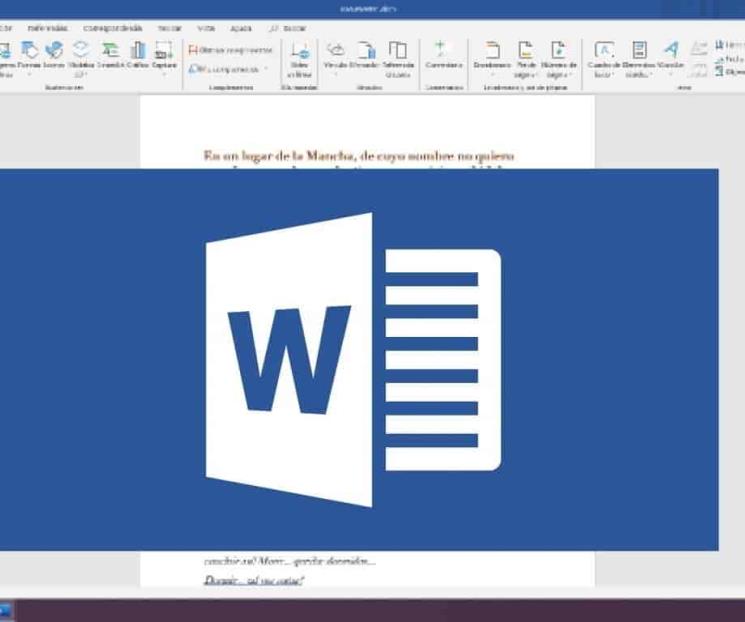Open the Vínculo link menu
Image resolution: width=745 pixels, height=622 pixels.
335,59
